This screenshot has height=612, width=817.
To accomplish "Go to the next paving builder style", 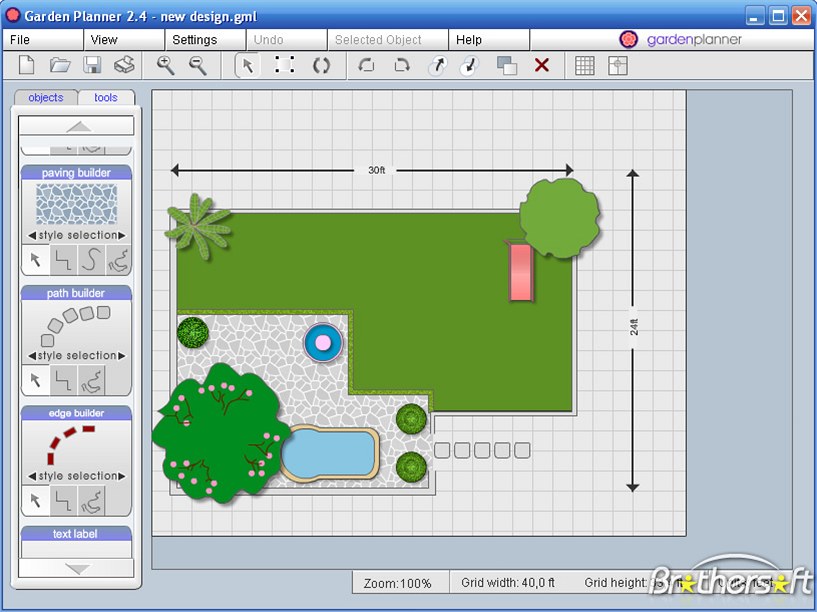I will click(x=122, y=235).
